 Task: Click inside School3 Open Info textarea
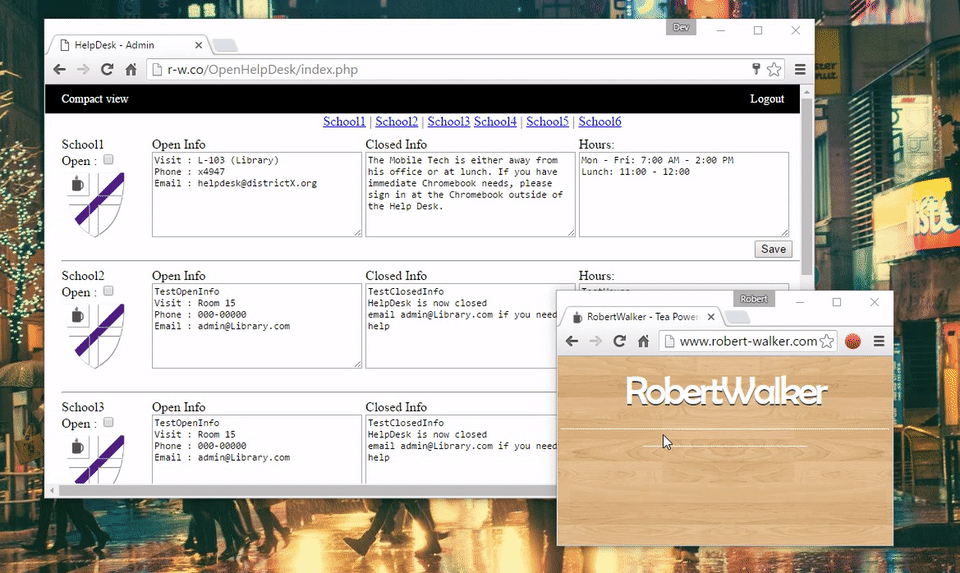(257, 449)
